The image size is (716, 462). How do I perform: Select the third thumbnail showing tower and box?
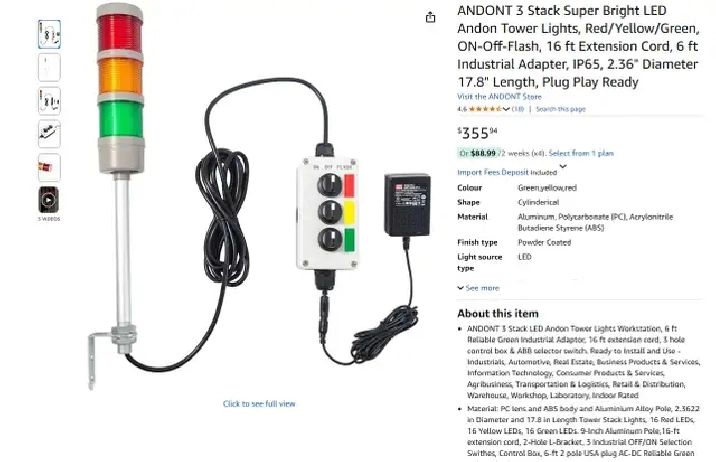pyautogui.click(x=49, y=100)
